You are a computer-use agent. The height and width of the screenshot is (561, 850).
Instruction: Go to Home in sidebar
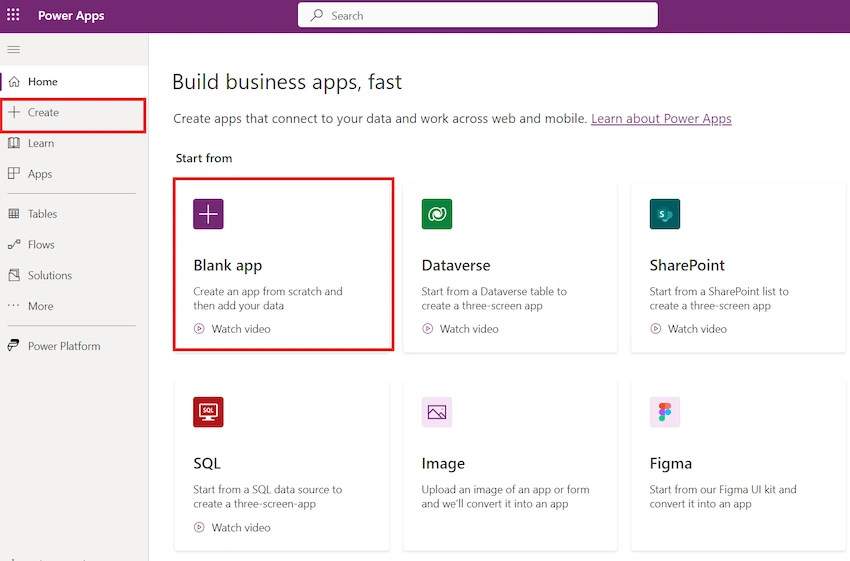click(x=74, y=81)
